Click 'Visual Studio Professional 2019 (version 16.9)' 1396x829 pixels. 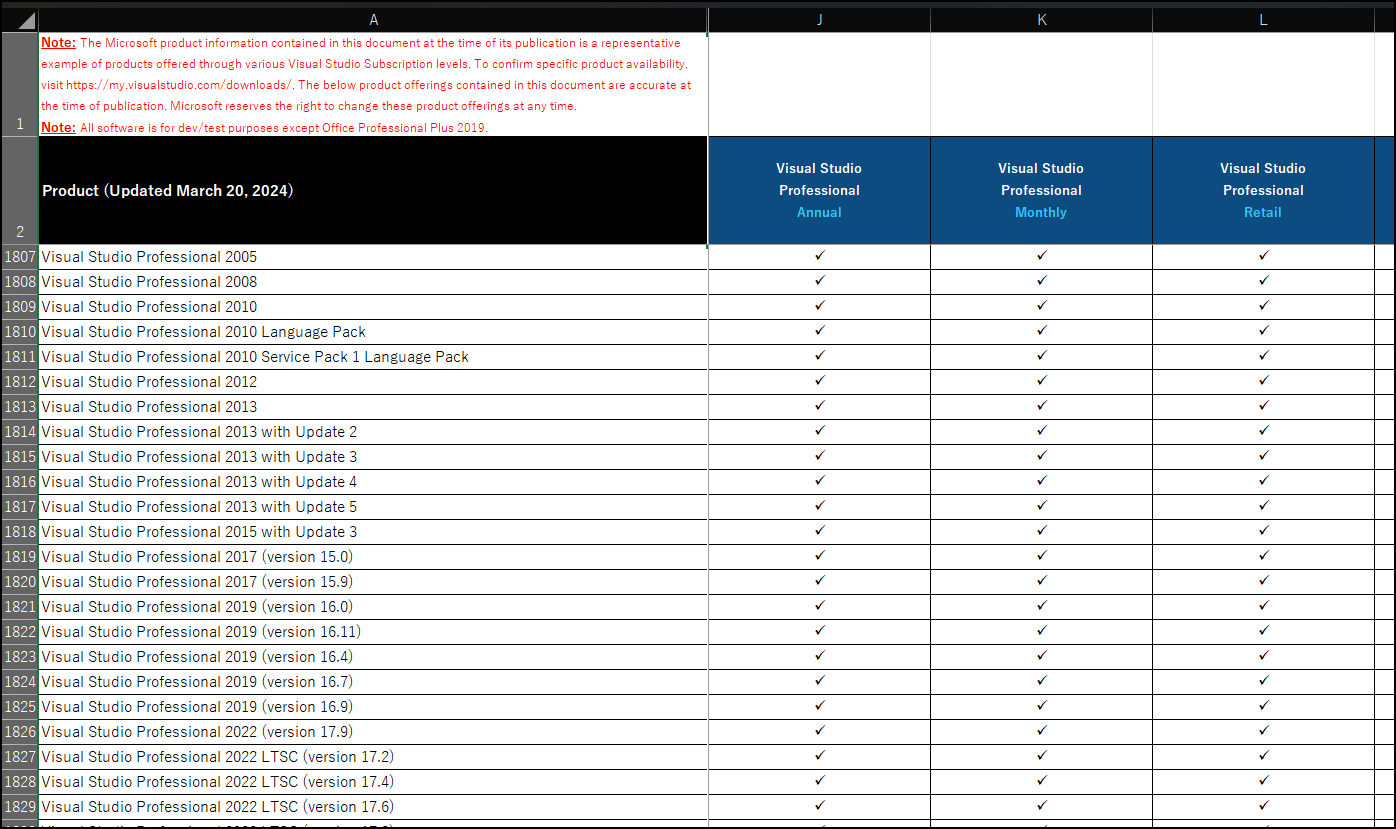(373, 707)
